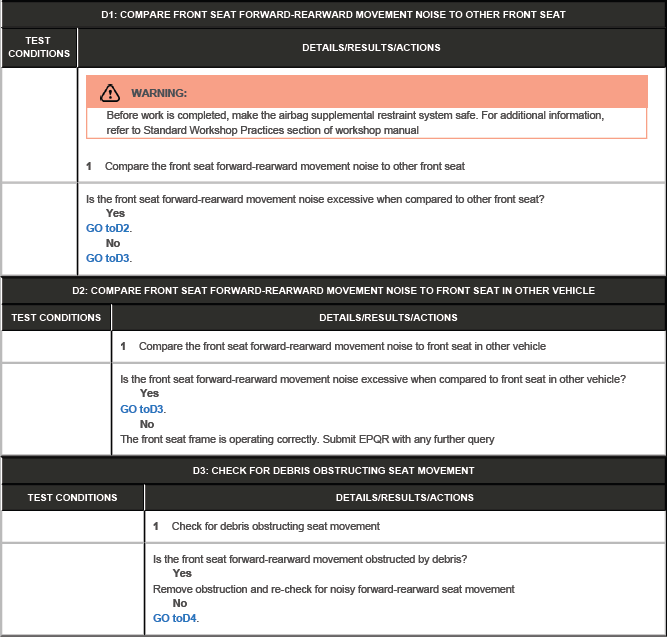The width and height of the screenshot is (669, 638).
Task: Click the Submit EPQR instruction text
Action: tap(307, 439)
